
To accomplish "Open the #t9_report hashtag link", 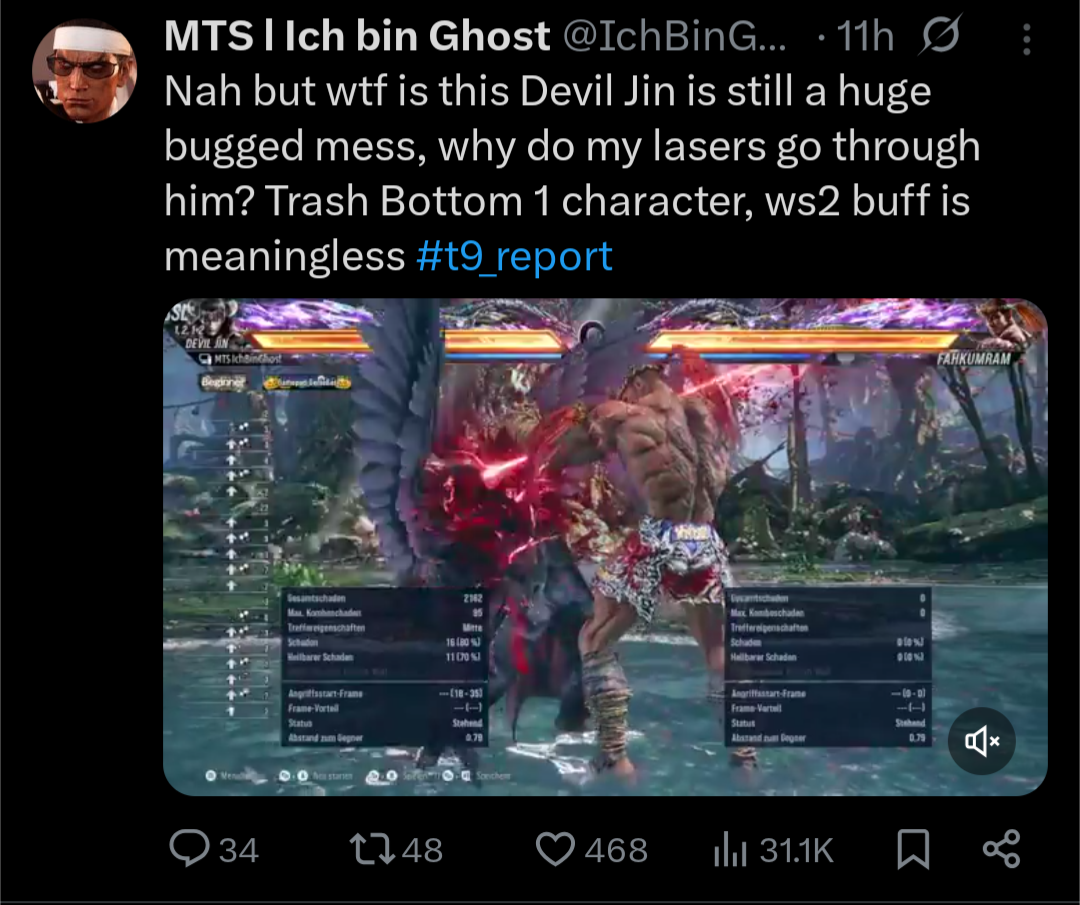I will pos(515,256).
